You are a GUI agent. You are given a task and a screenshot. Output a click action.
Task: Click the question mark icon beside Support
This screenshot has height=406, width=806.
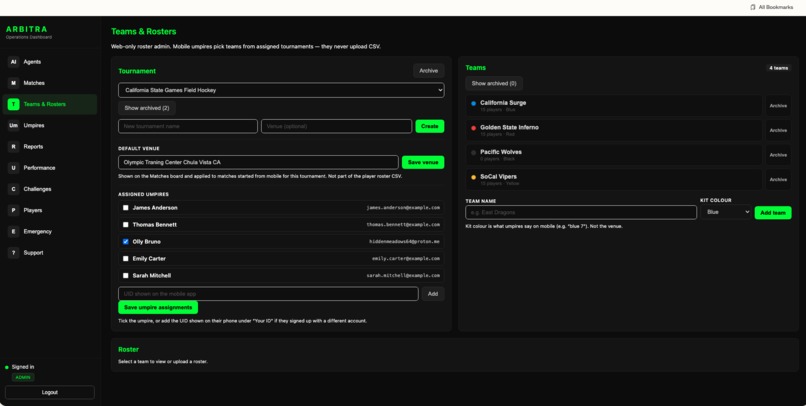(13, 252)
